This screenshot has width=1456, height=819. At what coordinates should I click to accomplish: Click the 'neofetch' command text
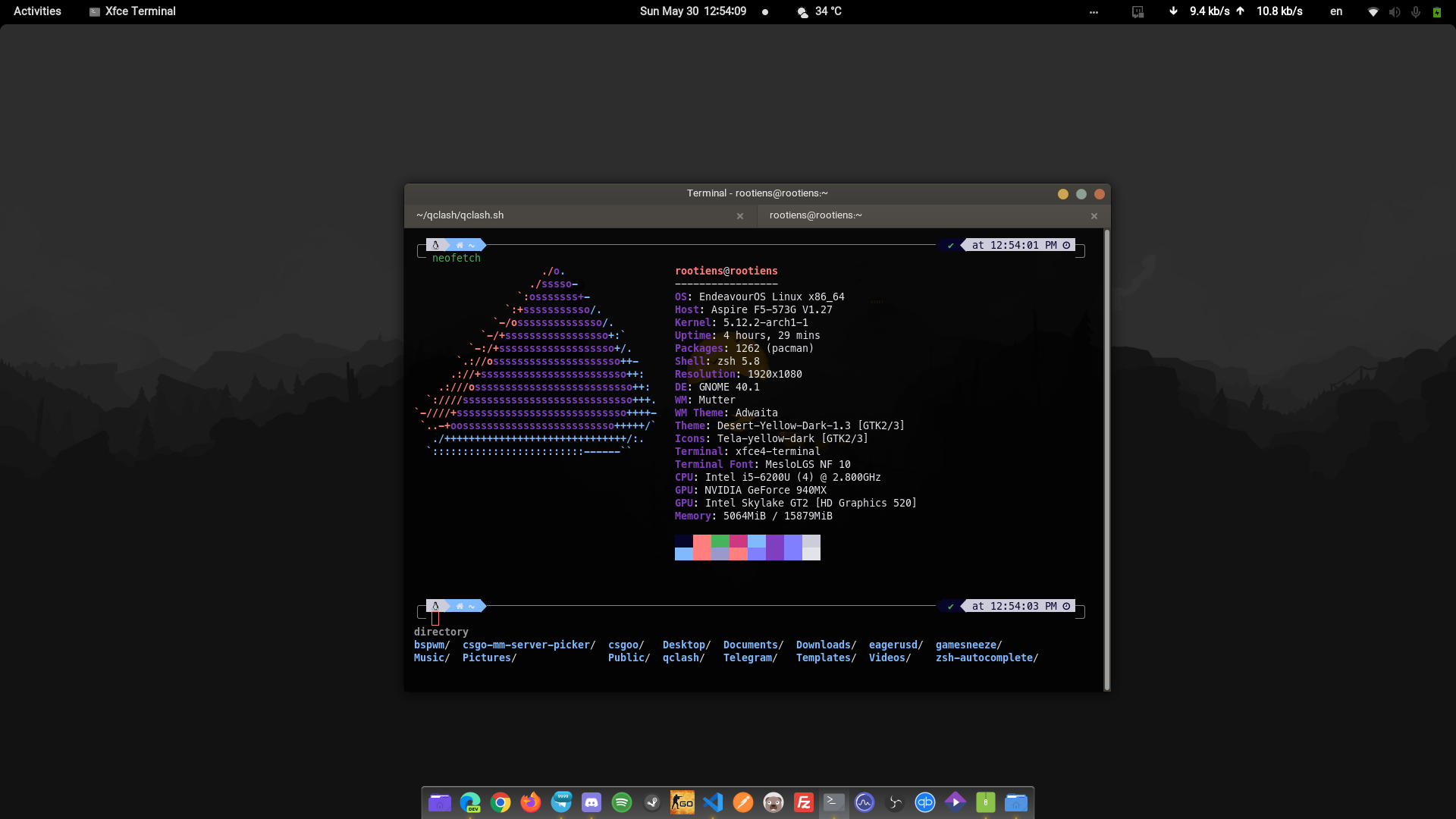click(x=457, y=259)
